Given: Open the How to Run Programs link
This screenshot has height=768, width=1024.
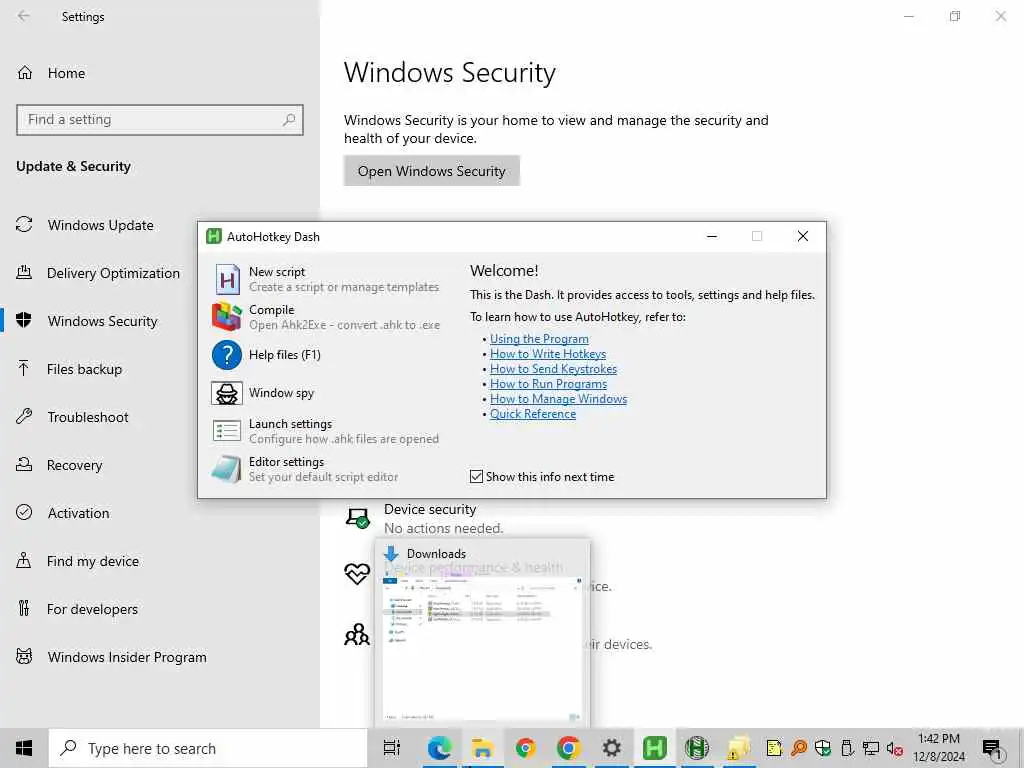Looking at the screenshot, I should (x=549, y=384).
